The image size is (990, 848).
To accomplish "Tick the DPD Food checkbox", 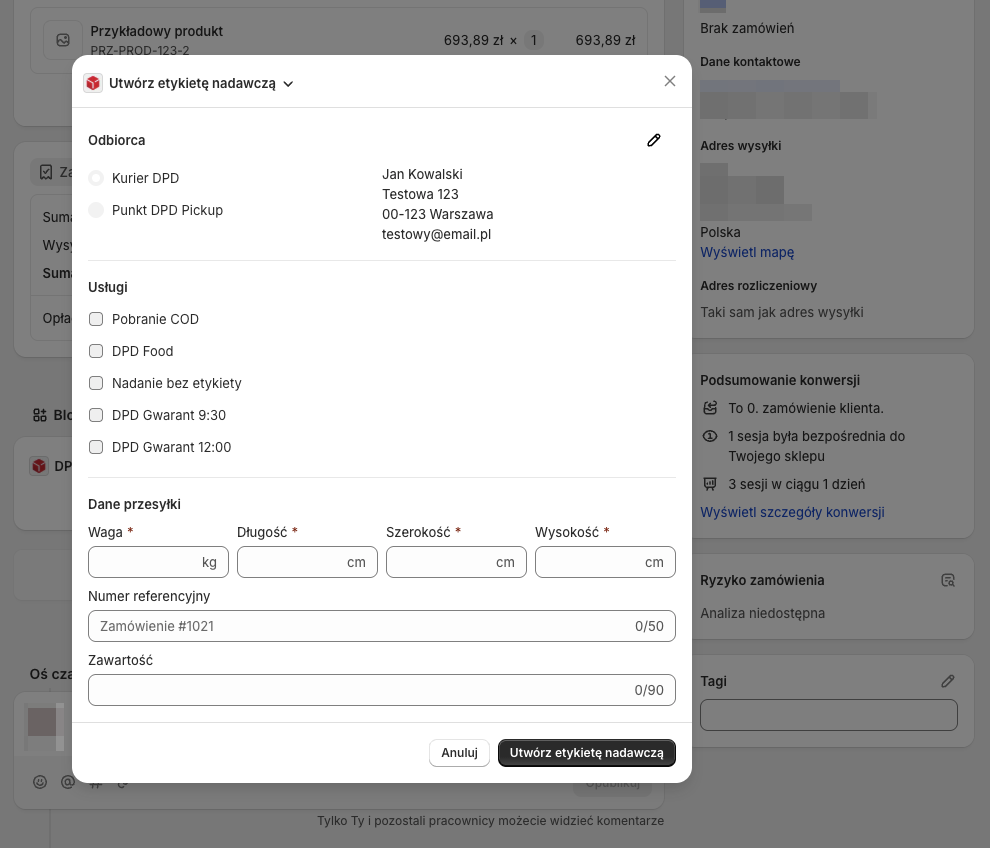I will (96, 351).
